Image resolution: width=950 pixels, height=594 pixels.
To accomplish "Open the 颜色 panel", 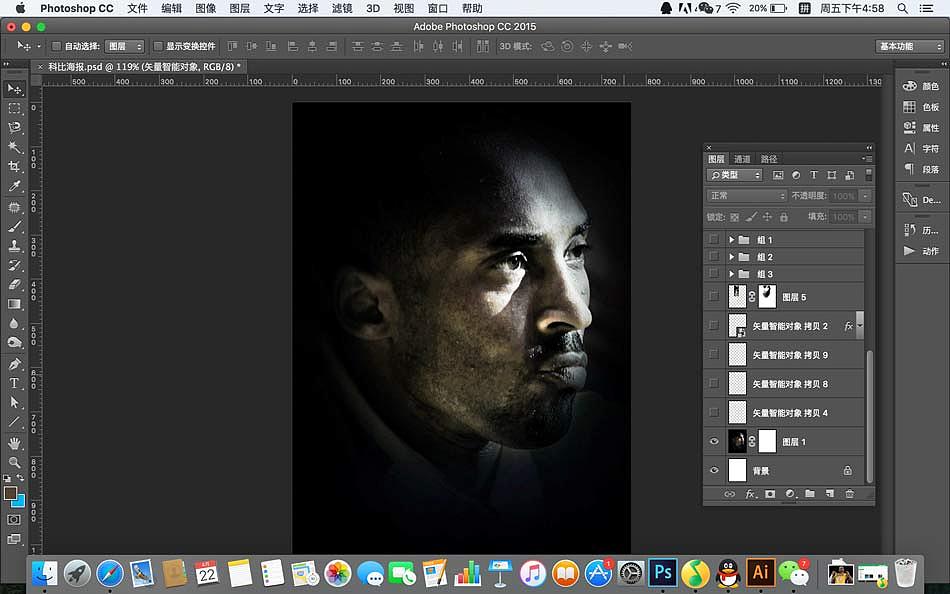I will [920, 86].
